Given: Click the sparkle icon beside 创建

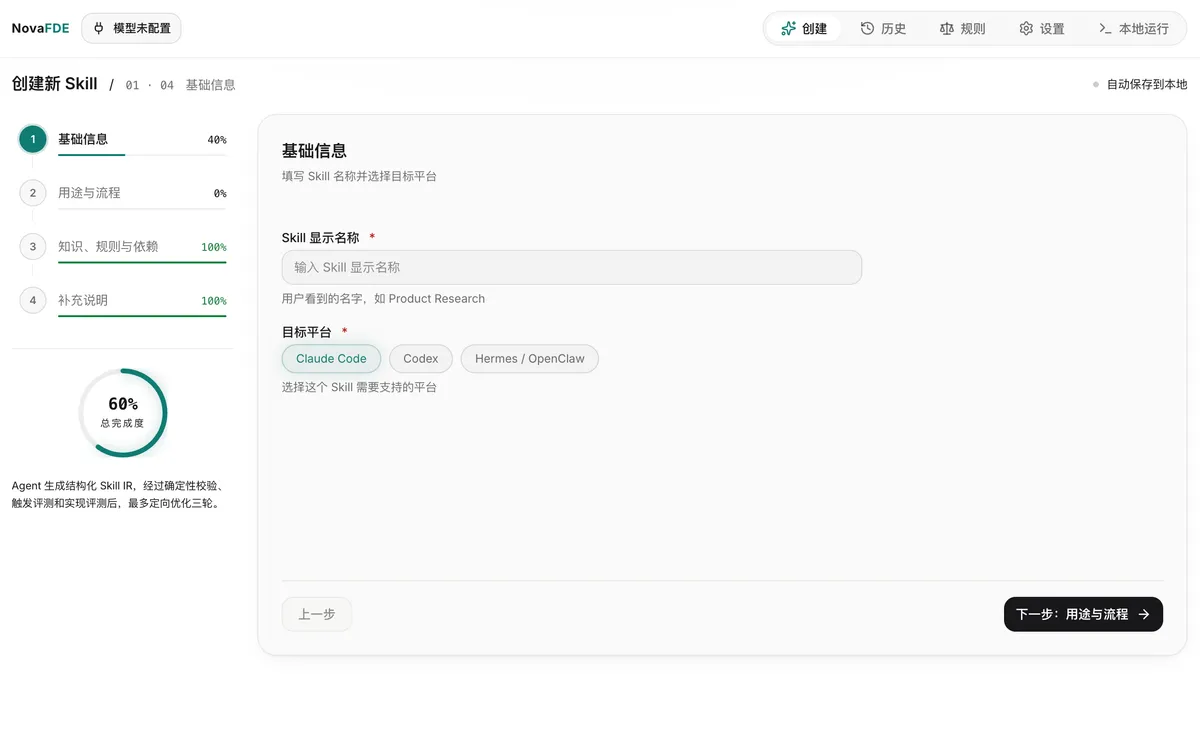Looking at the screenshot, I should point(789,28).
